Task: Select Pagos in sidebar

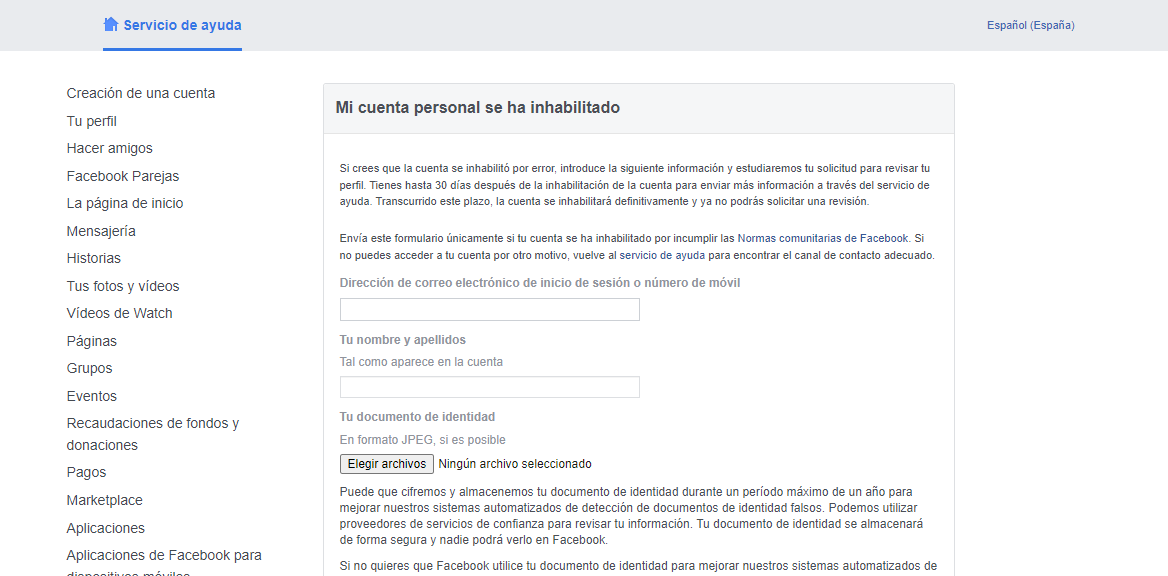Action: tap(86, 472)
